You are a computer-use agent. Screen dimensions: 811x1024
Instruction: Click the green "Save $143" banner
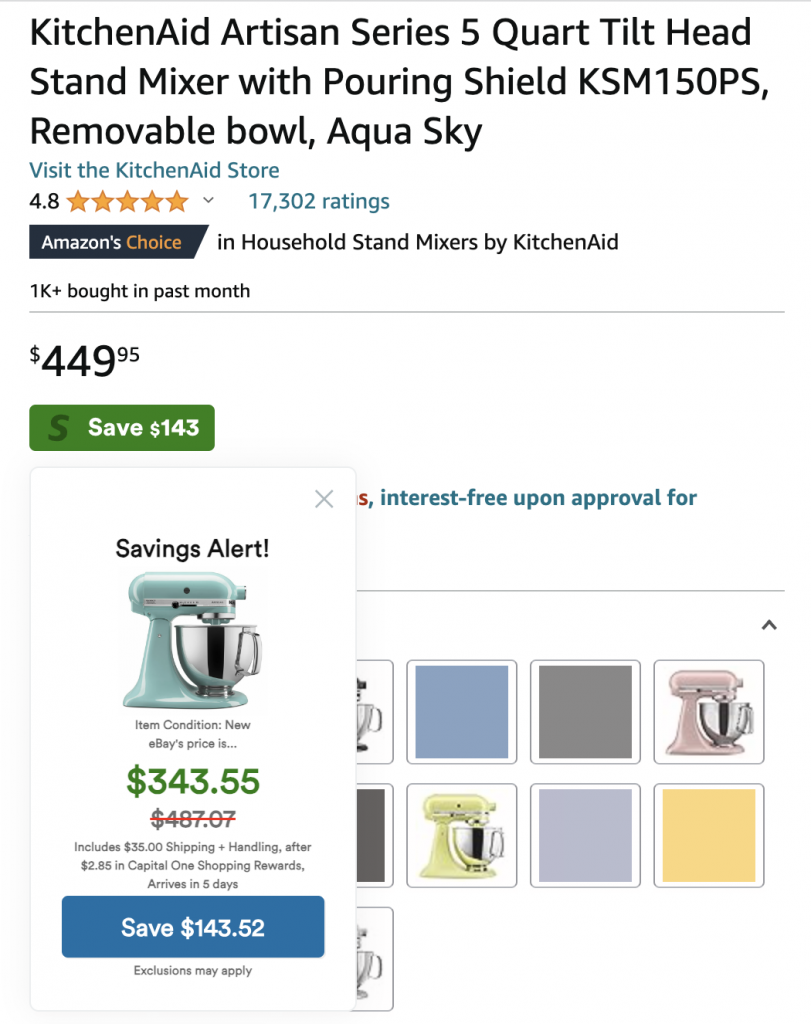click(x=121, y=427)
